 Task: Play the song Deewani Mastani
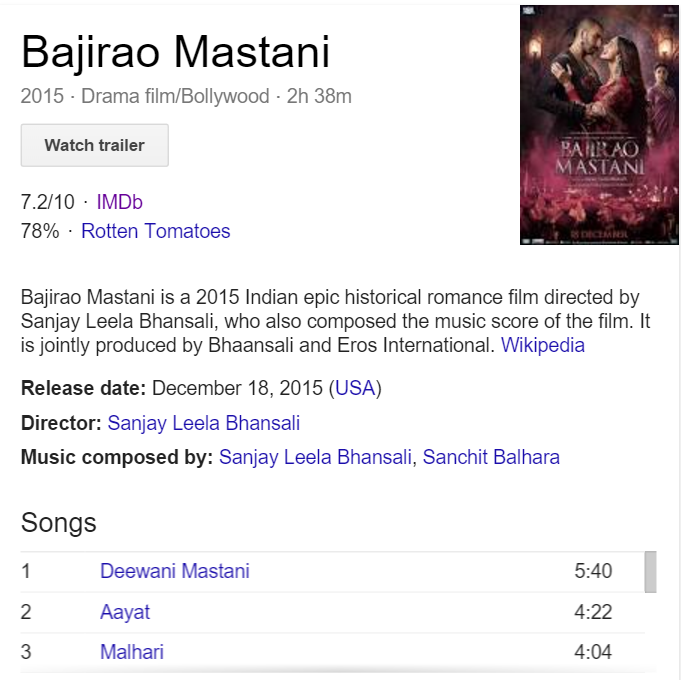(x=175, y=571)
